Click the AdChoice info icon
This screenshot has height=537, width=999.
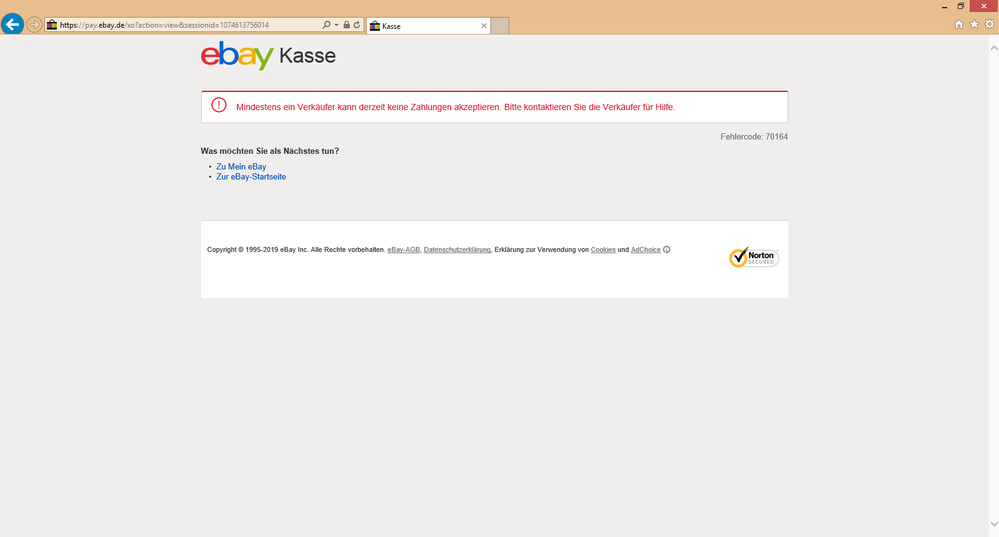(x=666, y=250)
